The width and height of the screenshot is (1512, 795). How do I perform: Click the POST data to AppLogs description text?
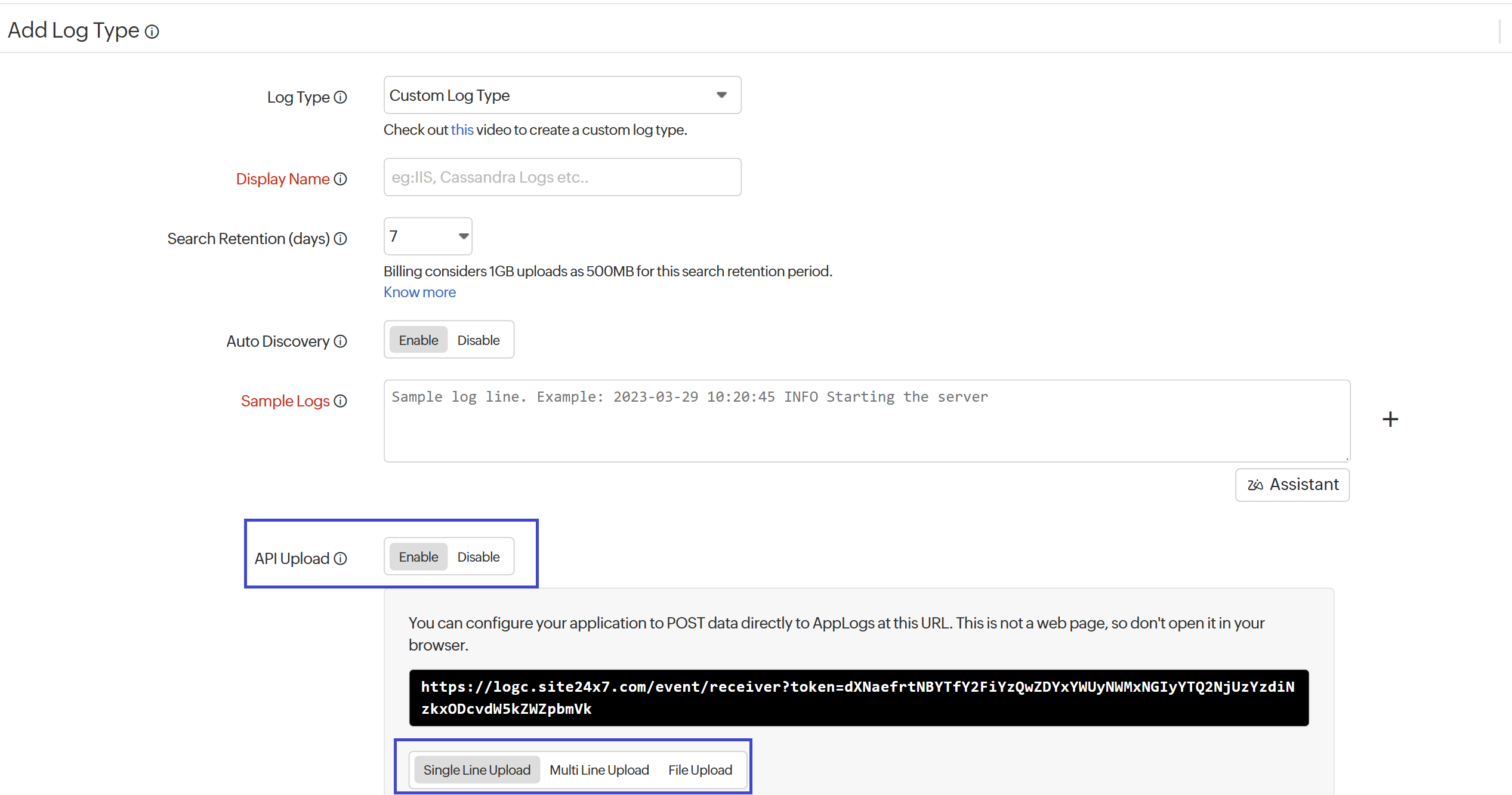(837, 634)
